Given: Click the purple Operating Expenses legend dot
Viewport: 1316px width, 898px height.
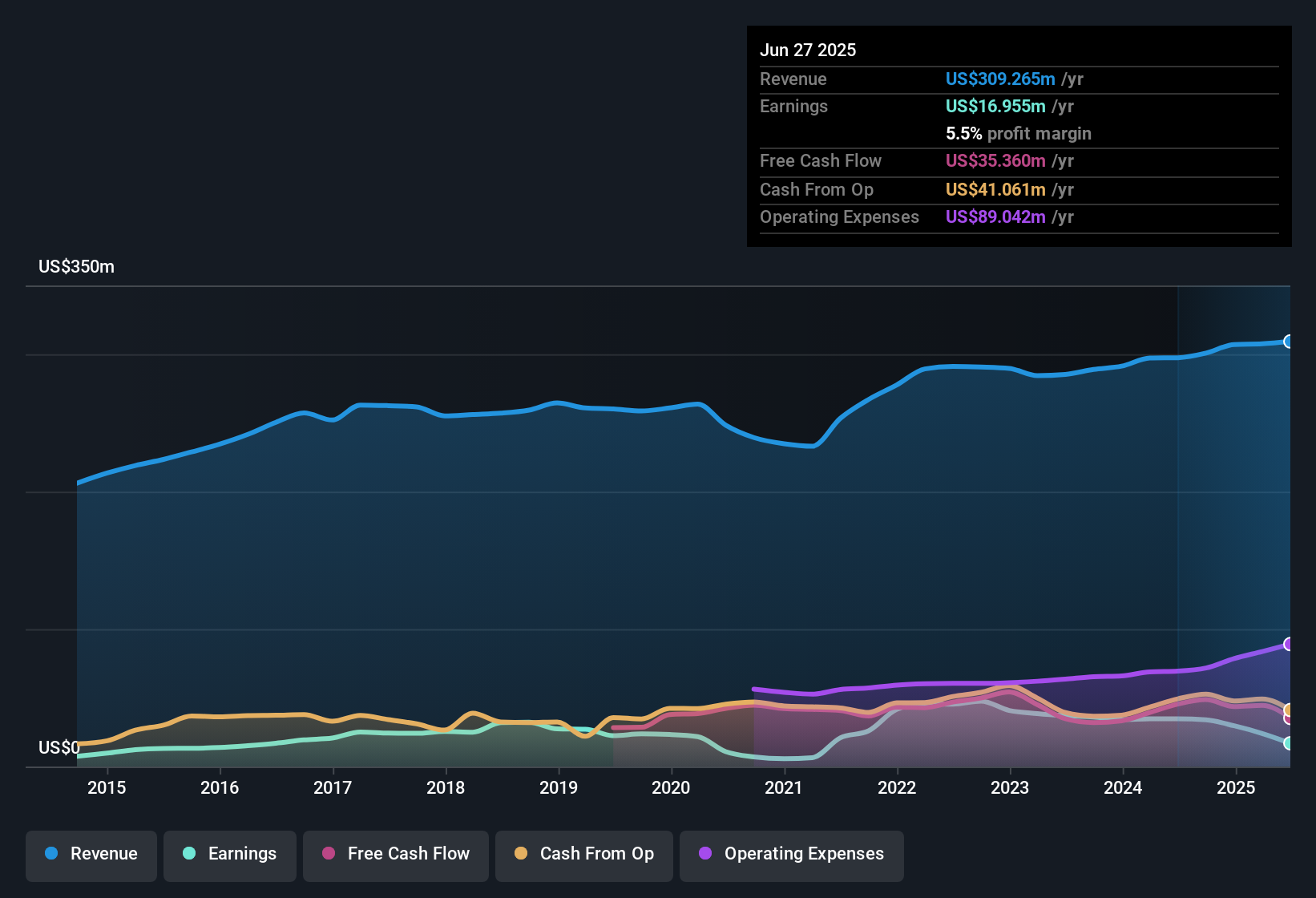Looking at the screenshot, I should click(x=705, y=853).
